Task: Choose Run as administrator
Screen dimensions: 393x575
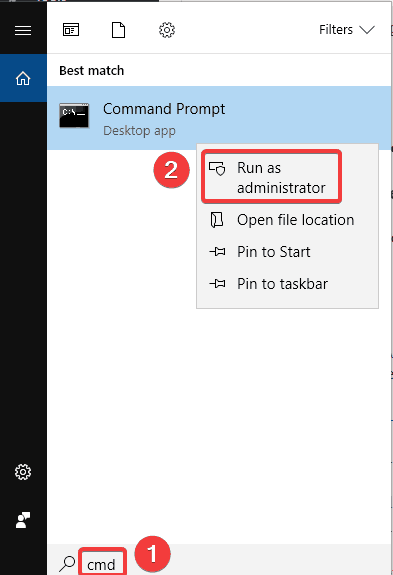Action: click(272, 177)
